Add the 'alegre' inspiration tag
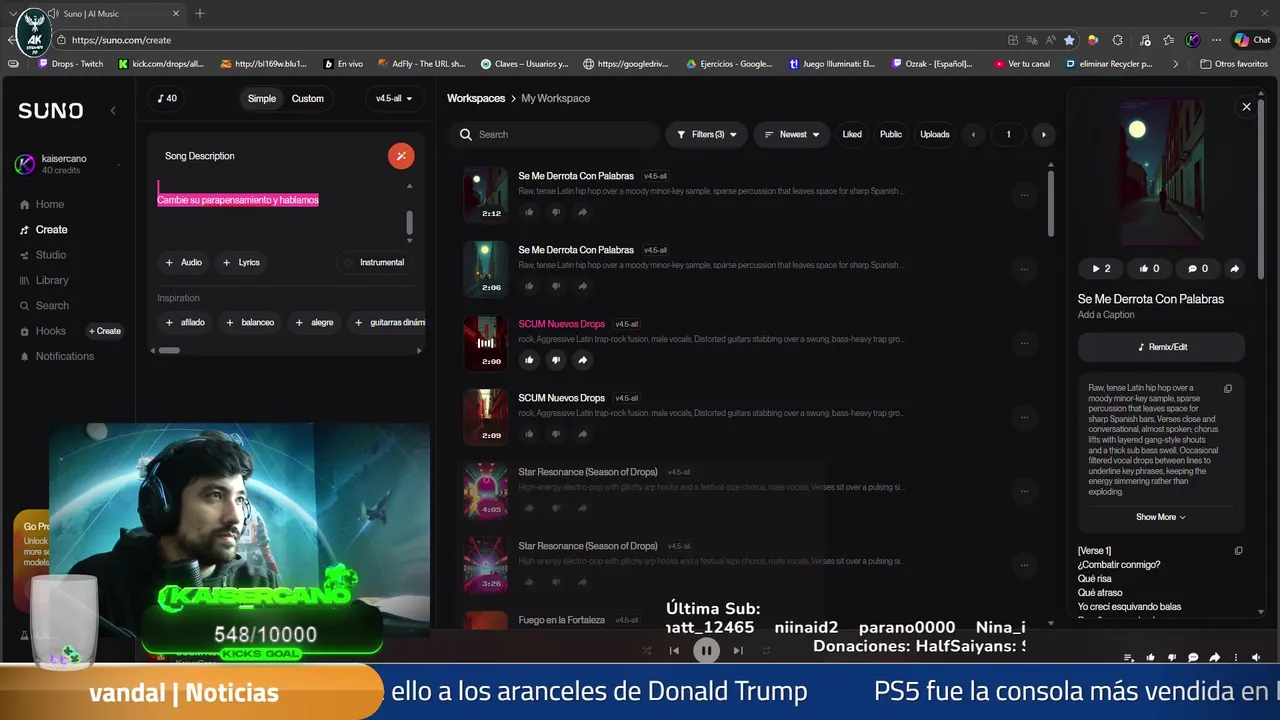This screenshot has height=720, width=1280. pos(314,322)
